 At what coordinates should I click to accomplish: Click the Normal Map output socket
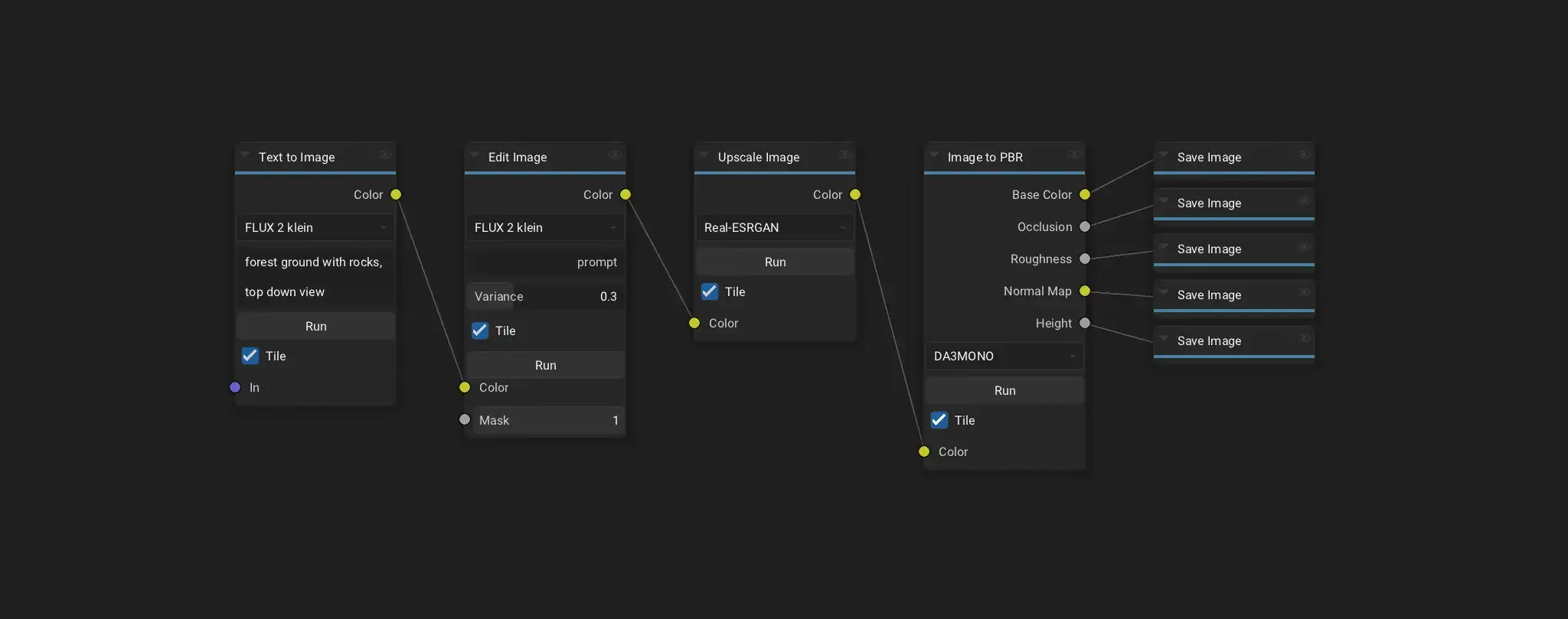[x=1085, y=291]
